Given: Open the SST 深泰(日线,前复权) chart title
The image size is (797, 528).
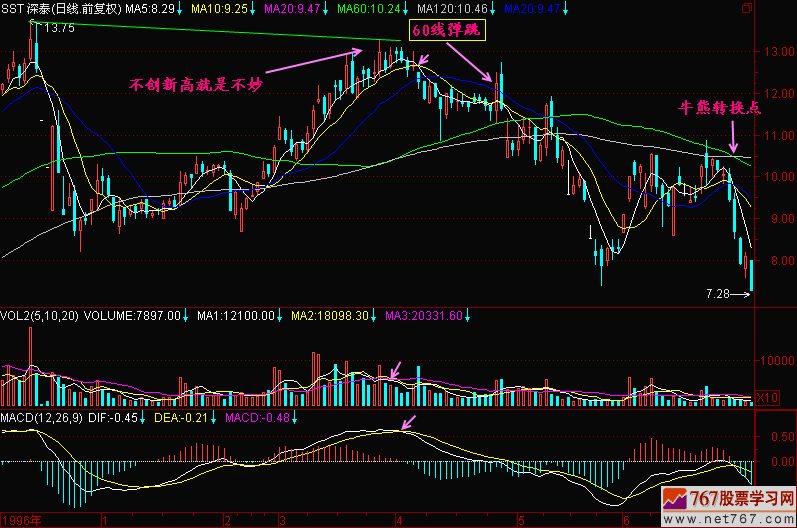Looking at the screenshot, I should (x=60, y=8).
